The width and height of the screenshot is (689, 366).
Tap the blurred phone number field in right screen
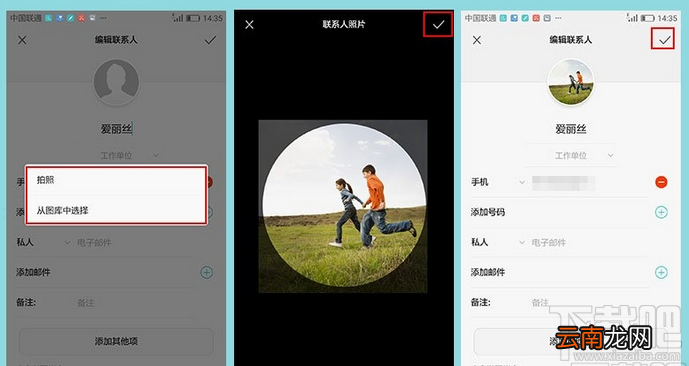[x=564, y=182]
